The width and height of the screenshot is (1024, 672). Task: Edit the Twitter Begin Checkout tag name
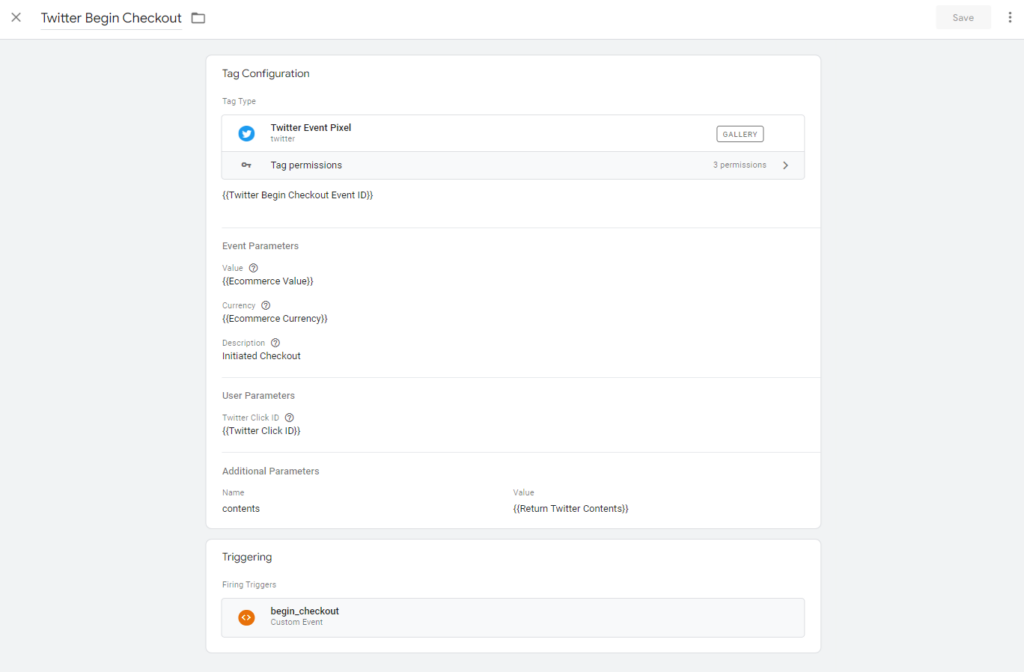(111, 18)
